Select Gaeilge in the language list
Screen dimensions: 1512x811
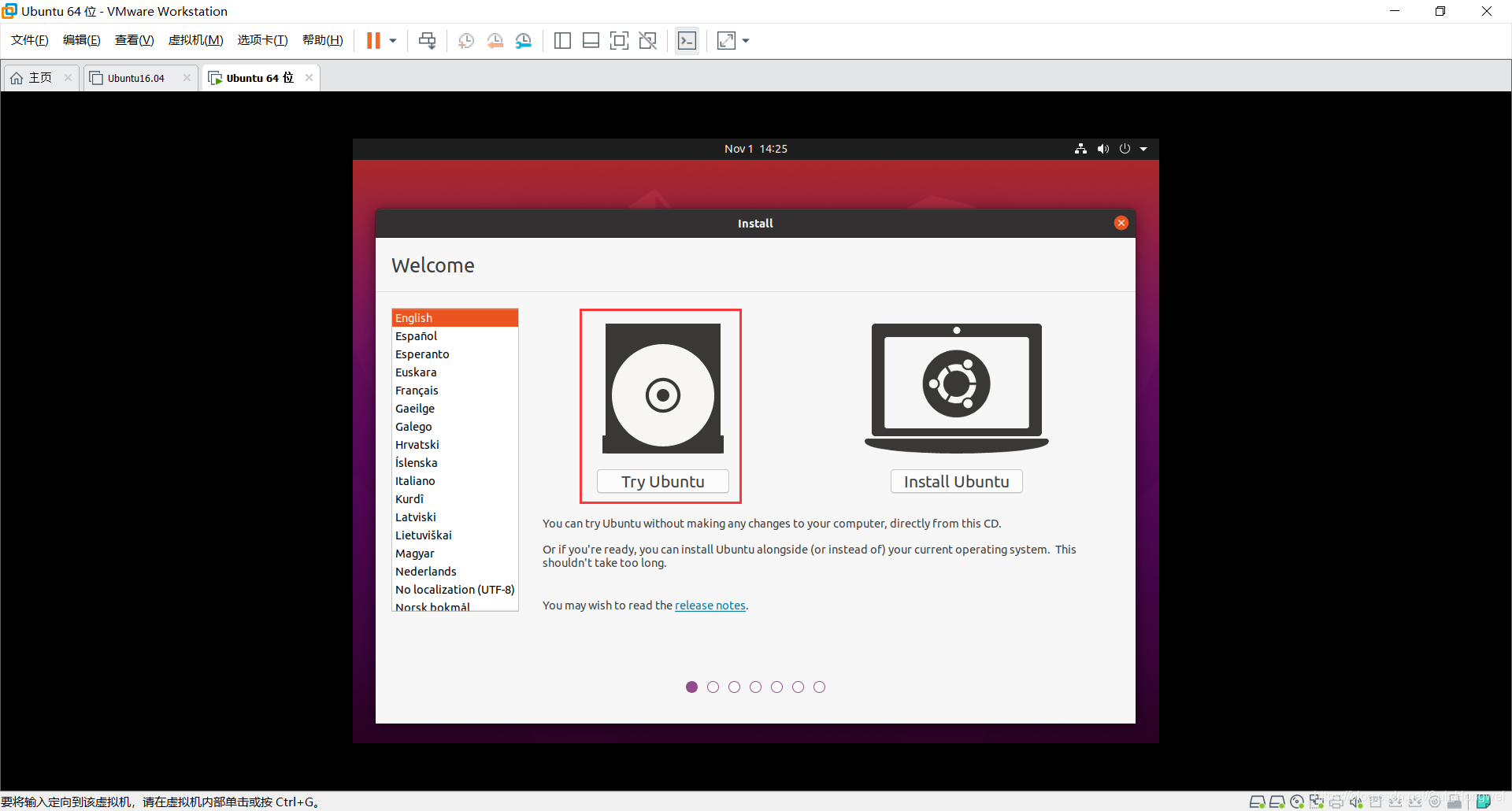click(455, 409)
